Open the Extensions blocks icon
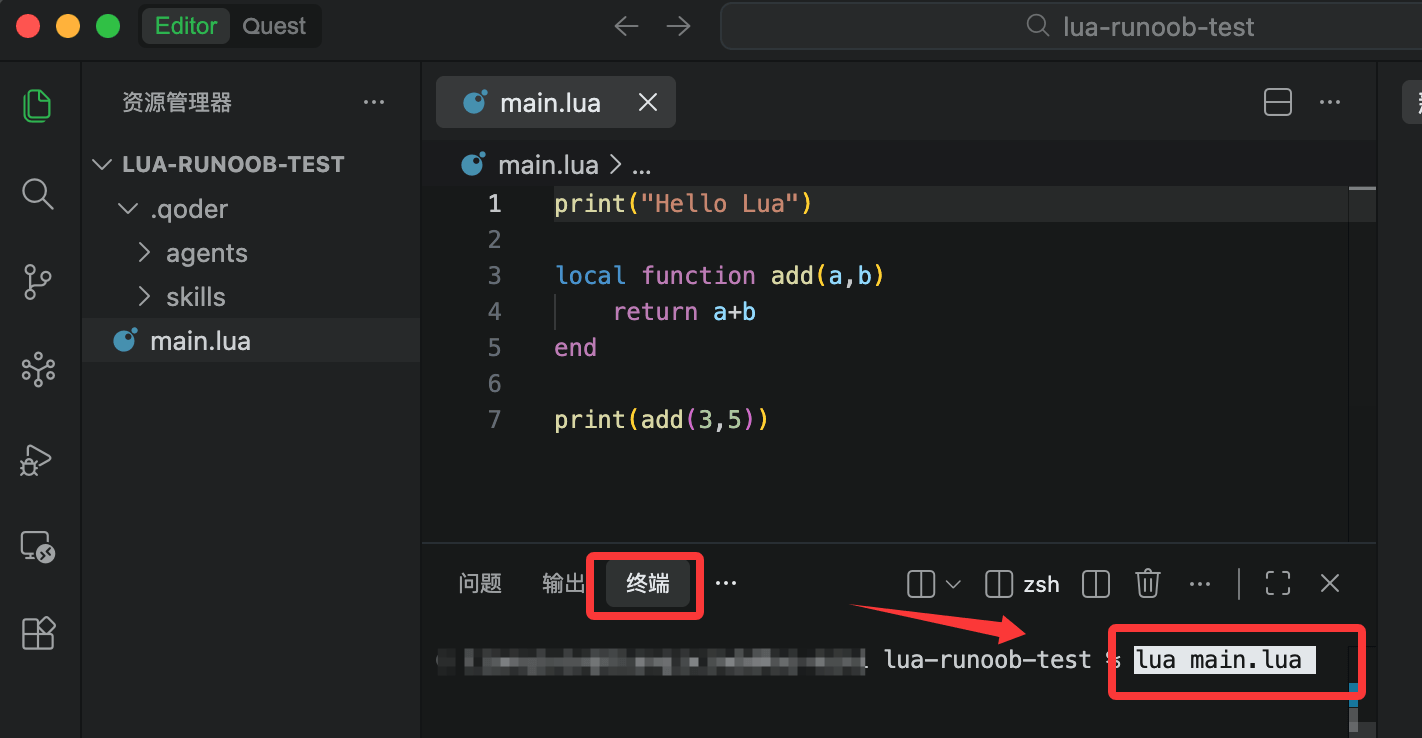Image resolution: width=1422 pixels, height=738 pixels. tap(38, 634)
